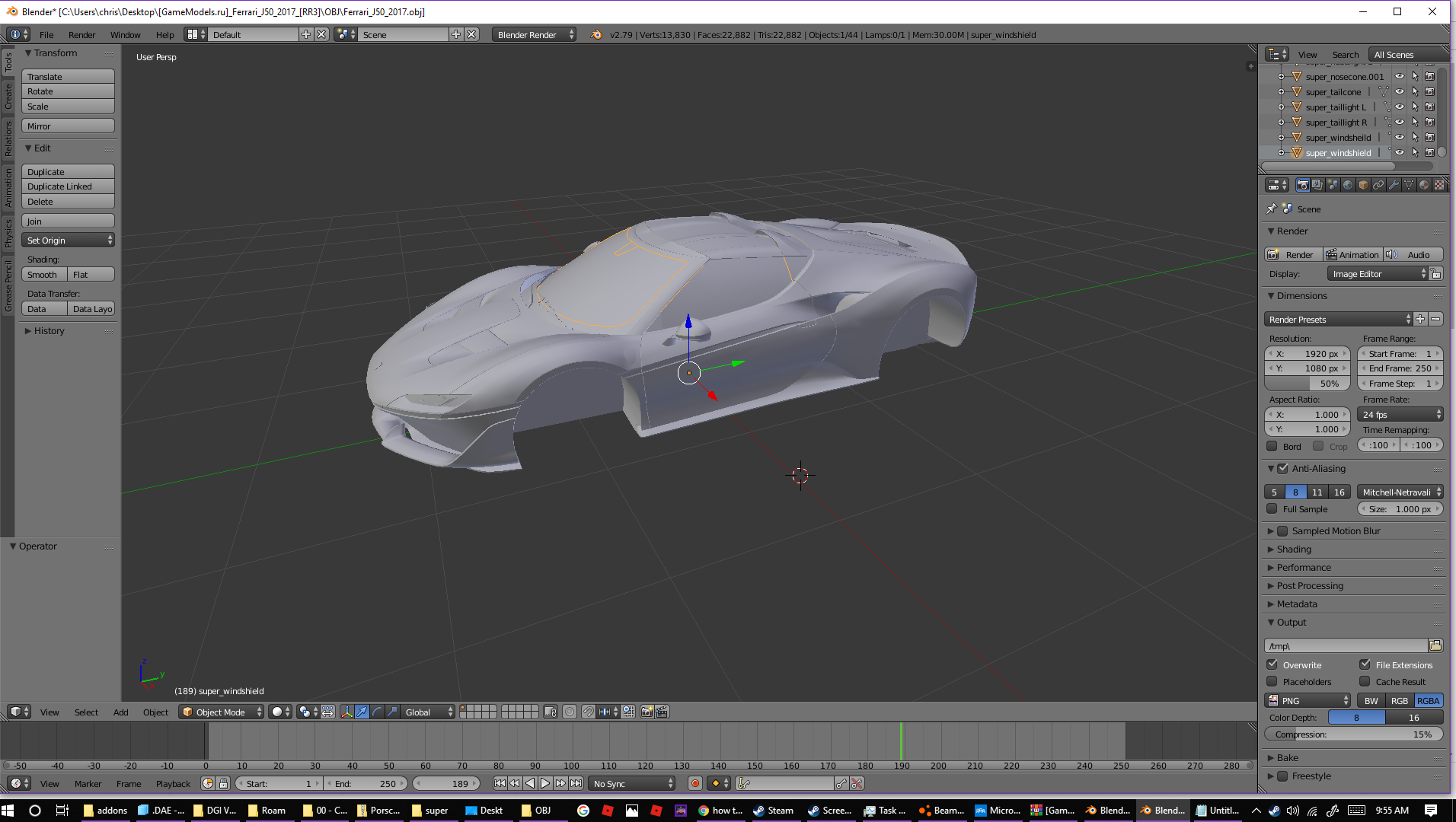This screenshot has height=822, width=1456.
Task: Jump to last frame in timeline
Action: click(x=576, y=783)
